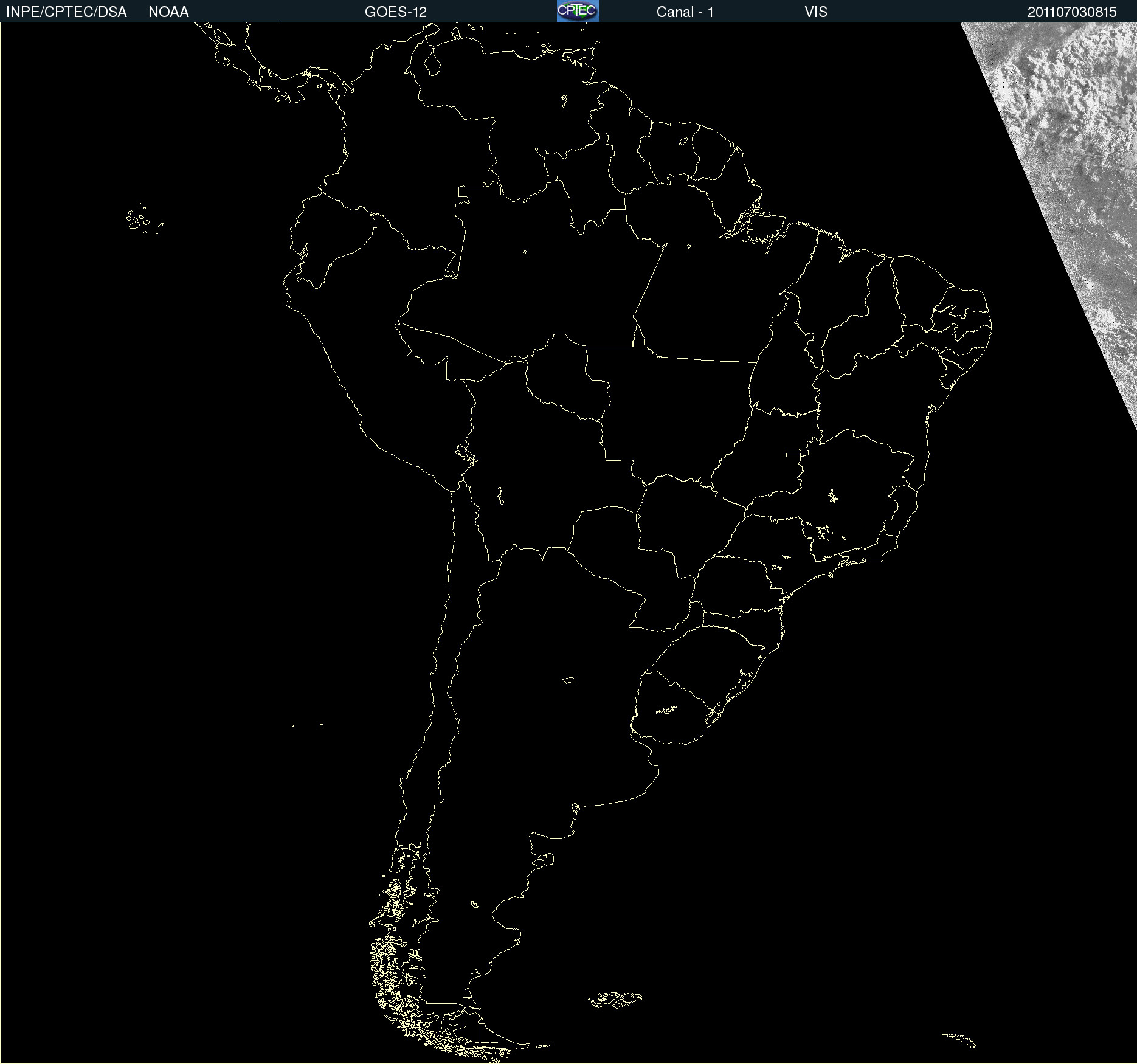Click the VIS channel label
Image resolution: width=1137 pixels, height=1064 pixels.
click(x=816, y=12)
